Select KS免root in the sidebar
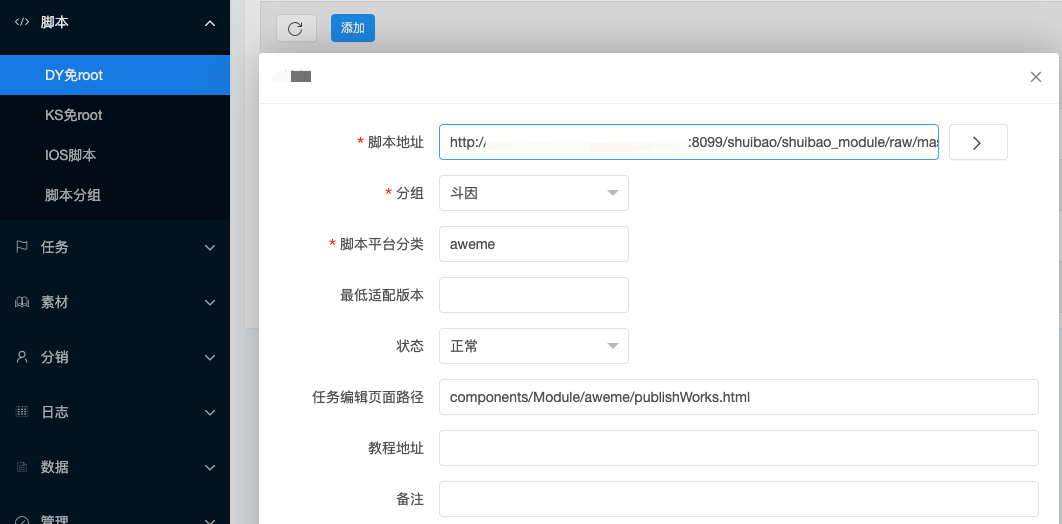The width and height of the screenshot is (1062, 524). (x=115, y=115)
